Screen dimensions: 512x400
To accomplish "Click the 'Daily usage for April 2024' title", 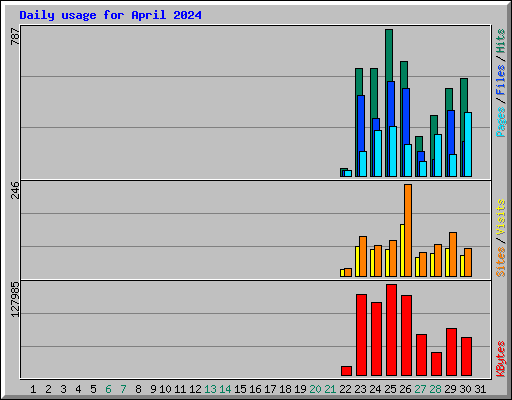I will [110, 15].
